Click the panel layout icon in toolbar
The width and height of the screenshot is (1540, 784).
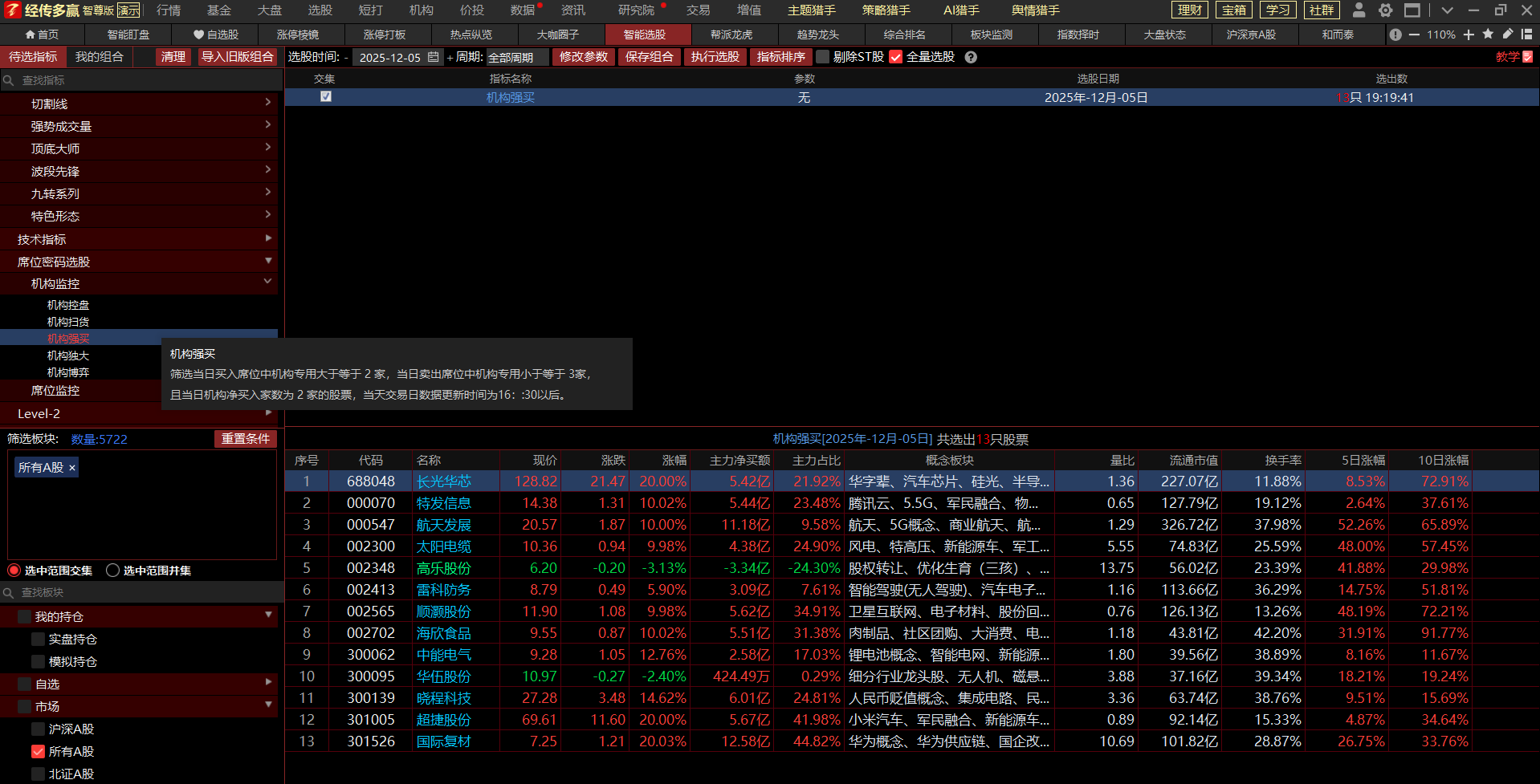(1526, 35)
